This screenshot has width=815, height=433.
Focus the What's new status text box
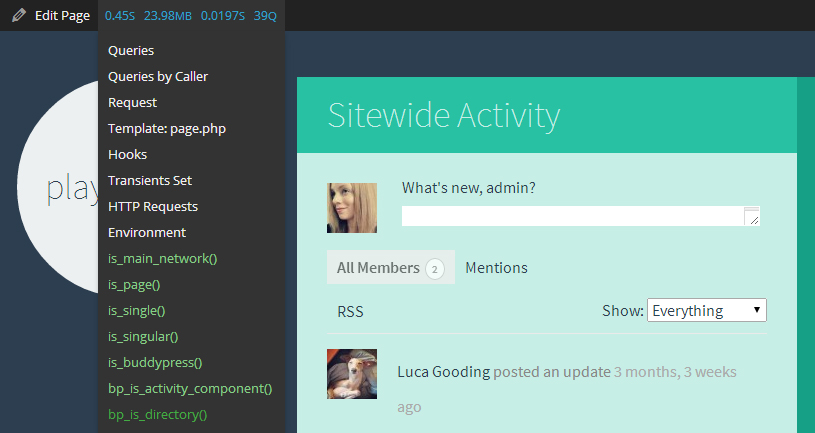click(x=581, y=216)
